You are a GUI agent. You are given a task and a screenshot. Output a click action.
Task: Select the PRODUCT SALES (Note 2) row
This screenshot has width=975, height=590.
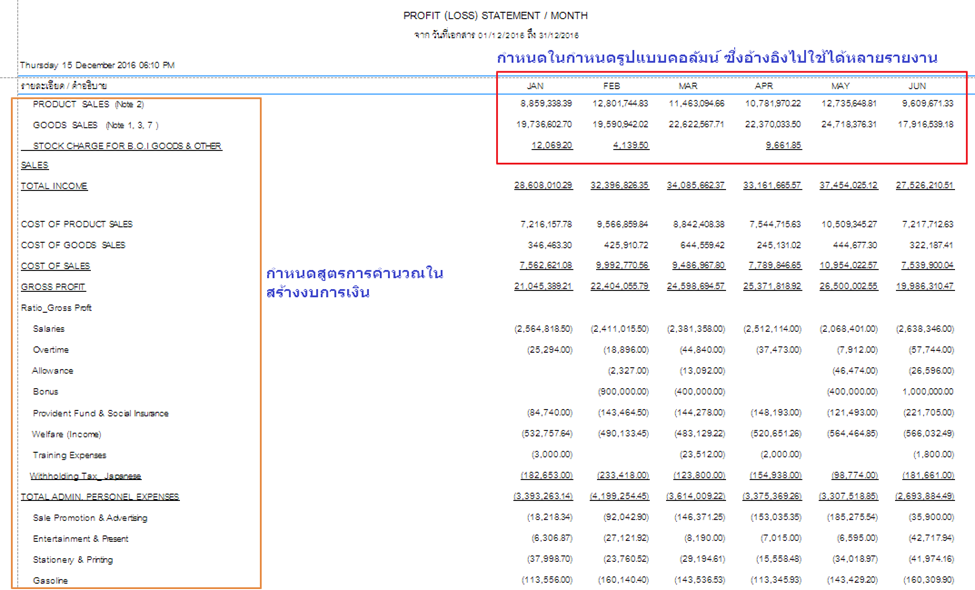click(88, 104)
